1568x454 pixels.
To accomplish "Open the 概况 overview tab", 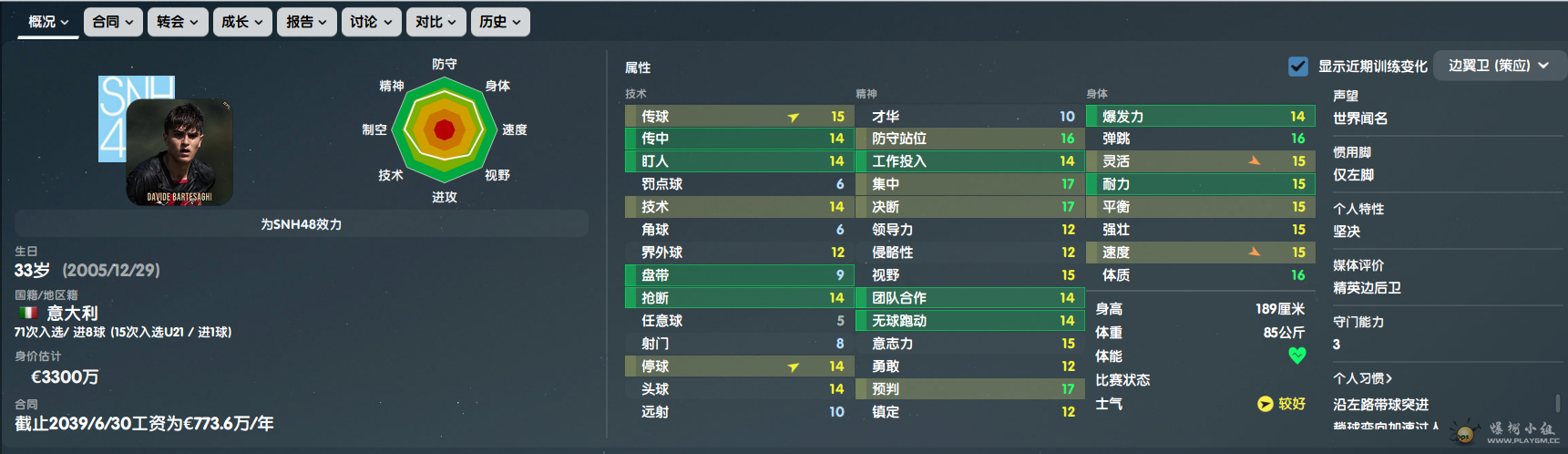I will pyautogui.click(x=48, y=22).
